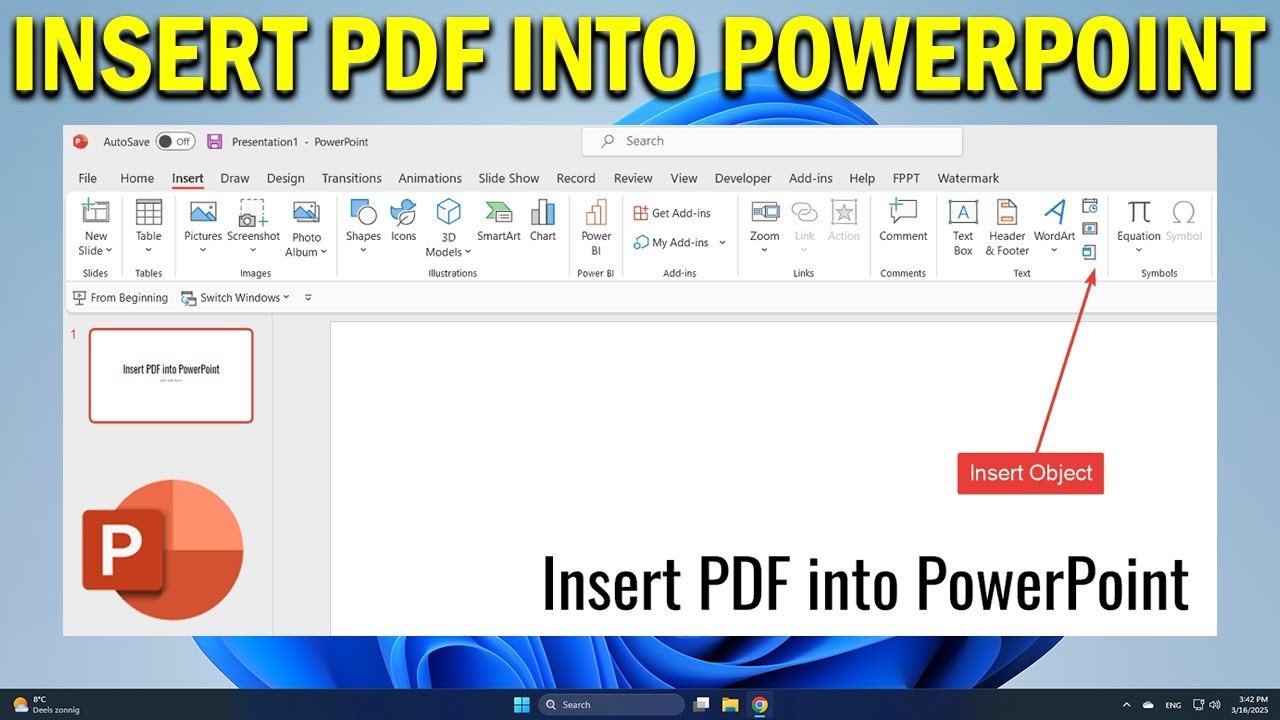Viewport: 1280px width, 720px height.
Task: Click the Date & Time icon
Action: click(1090, 205)
